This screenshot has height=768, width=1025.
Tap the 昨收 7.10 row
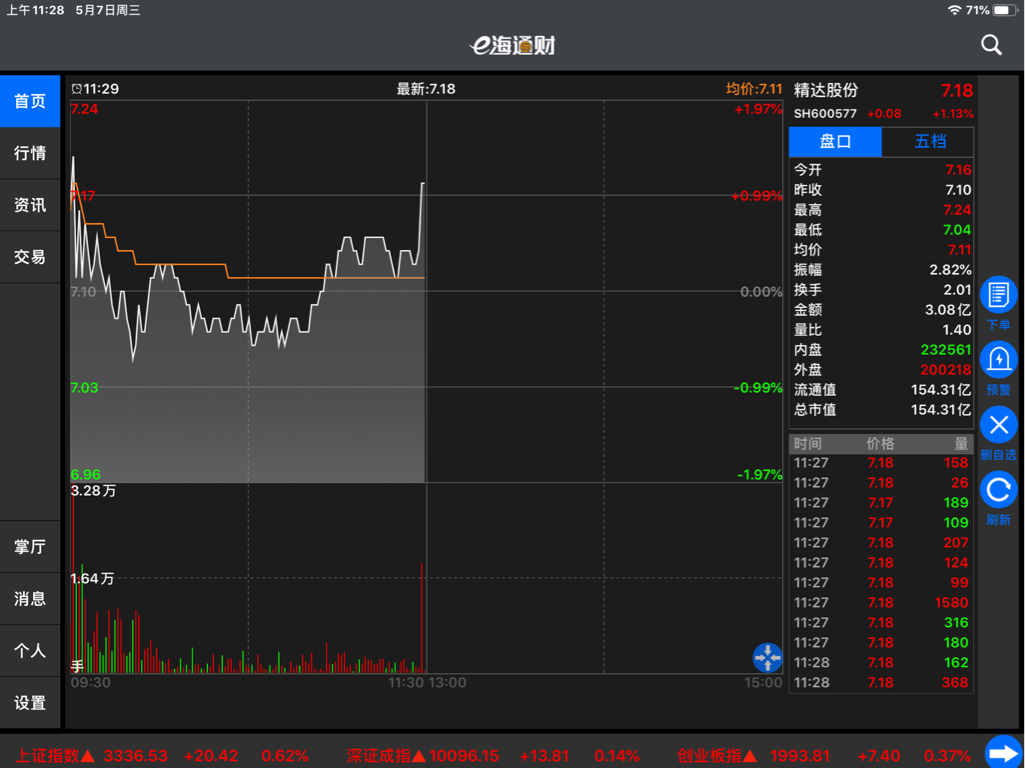tap(882, 190)
